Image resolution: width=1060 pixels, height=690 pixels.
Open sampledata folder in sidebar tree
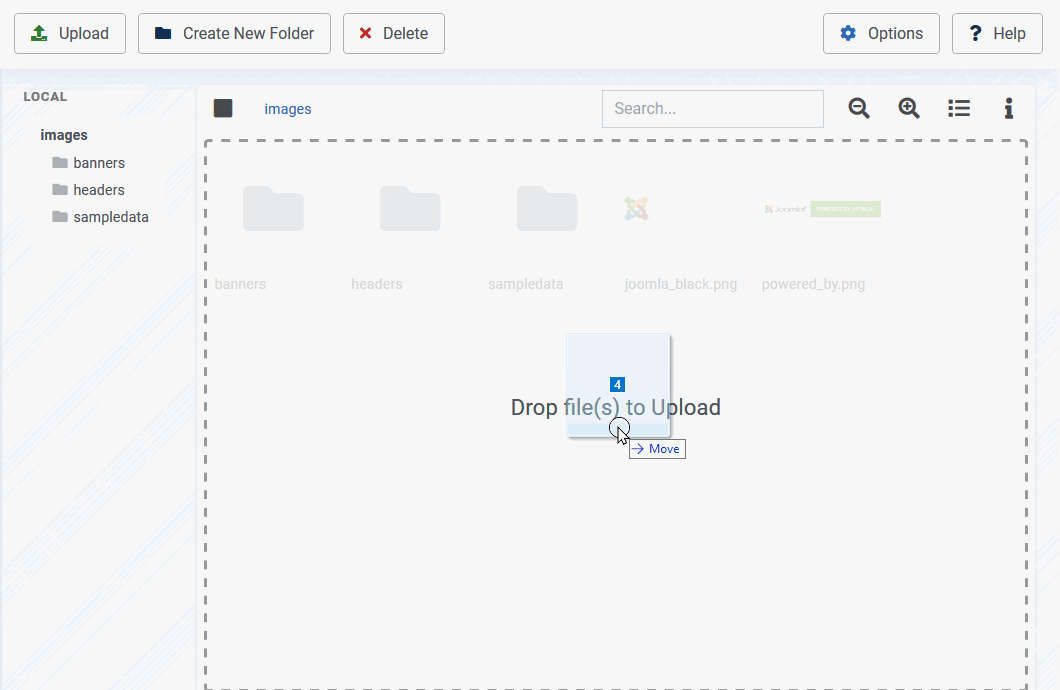[110, 217]
